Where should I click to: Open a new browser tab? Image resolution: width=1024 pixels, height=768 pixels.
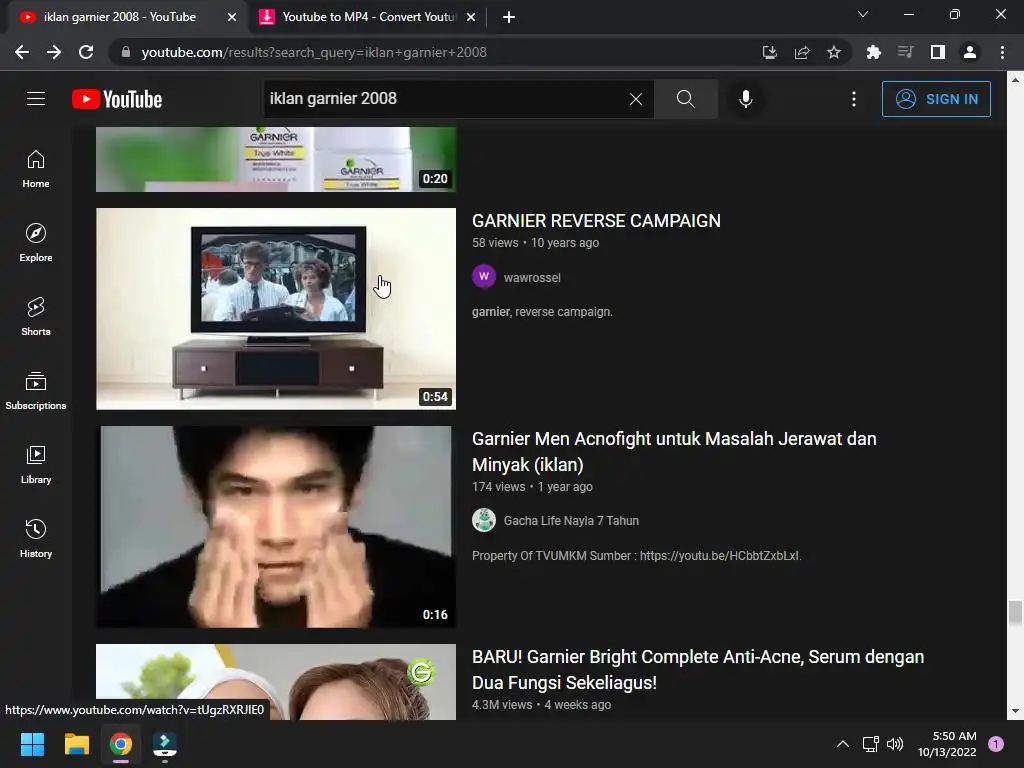[509, 18]
